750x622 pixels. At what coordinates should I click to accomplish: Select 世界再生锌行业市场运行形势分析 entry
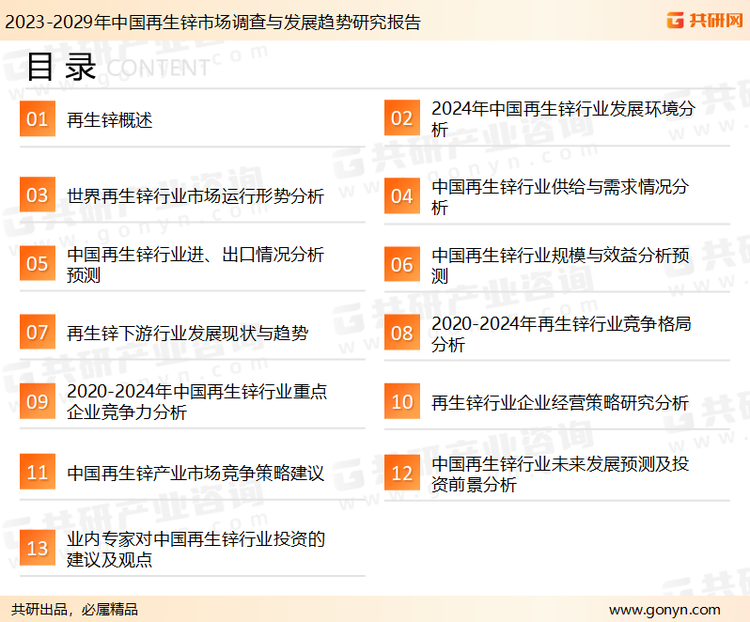point(196,196)
